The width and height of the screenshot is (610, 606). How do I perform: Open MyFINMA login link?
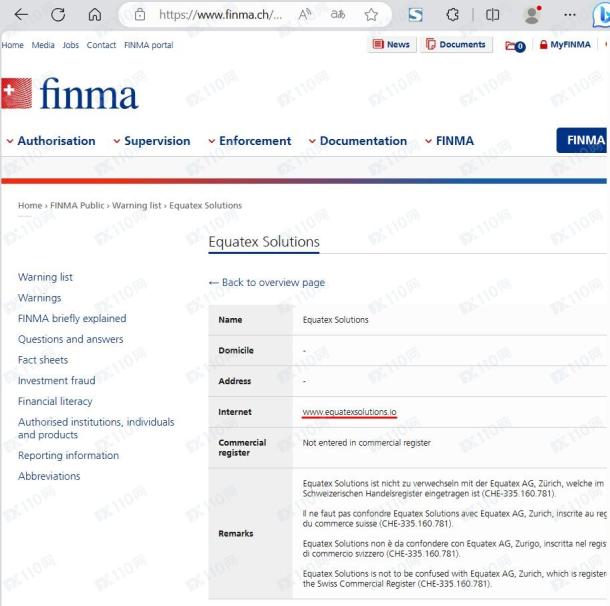[565, 44]
